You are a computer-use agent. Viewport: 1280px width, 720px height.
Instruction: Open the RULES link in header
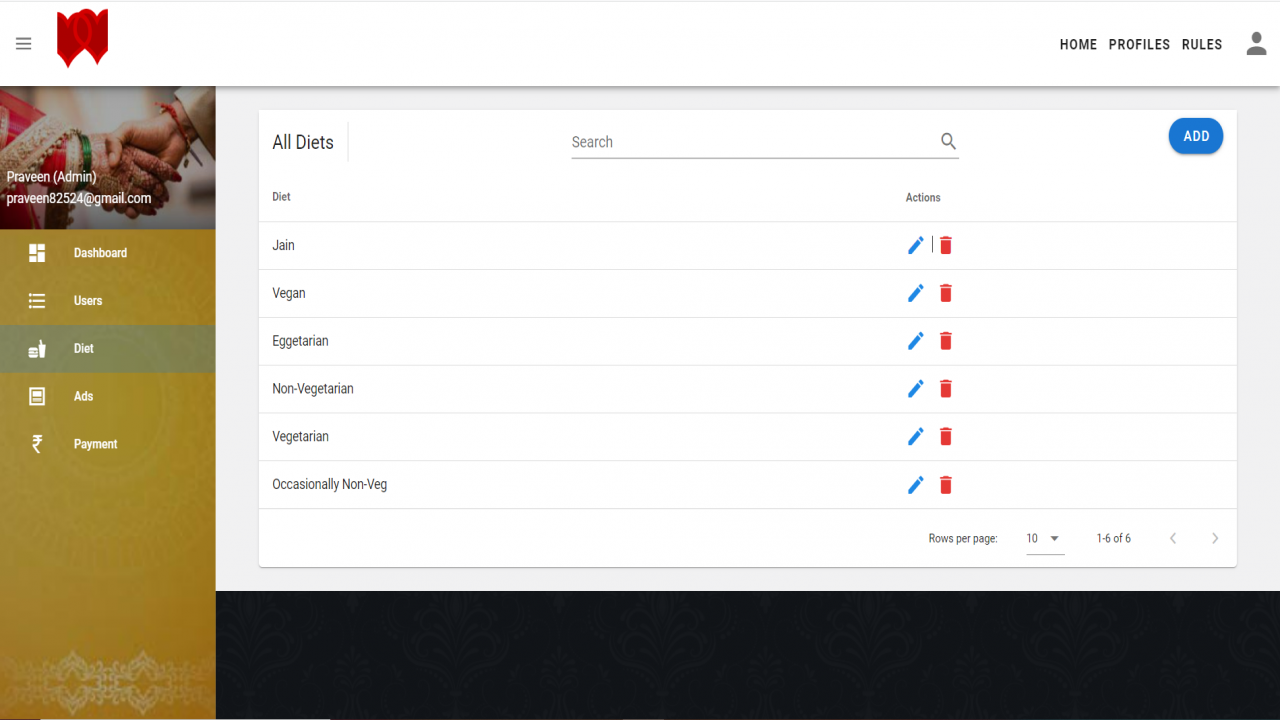click(1202, 44)
